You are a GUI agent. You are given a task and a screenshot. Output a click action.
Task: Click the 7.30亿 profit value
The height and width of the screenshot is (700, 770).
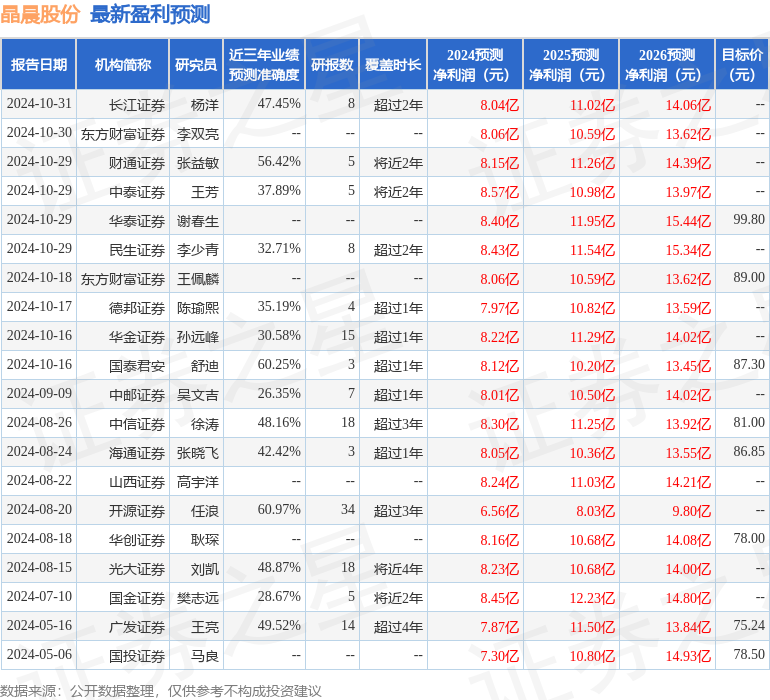[x=499, y=655]
